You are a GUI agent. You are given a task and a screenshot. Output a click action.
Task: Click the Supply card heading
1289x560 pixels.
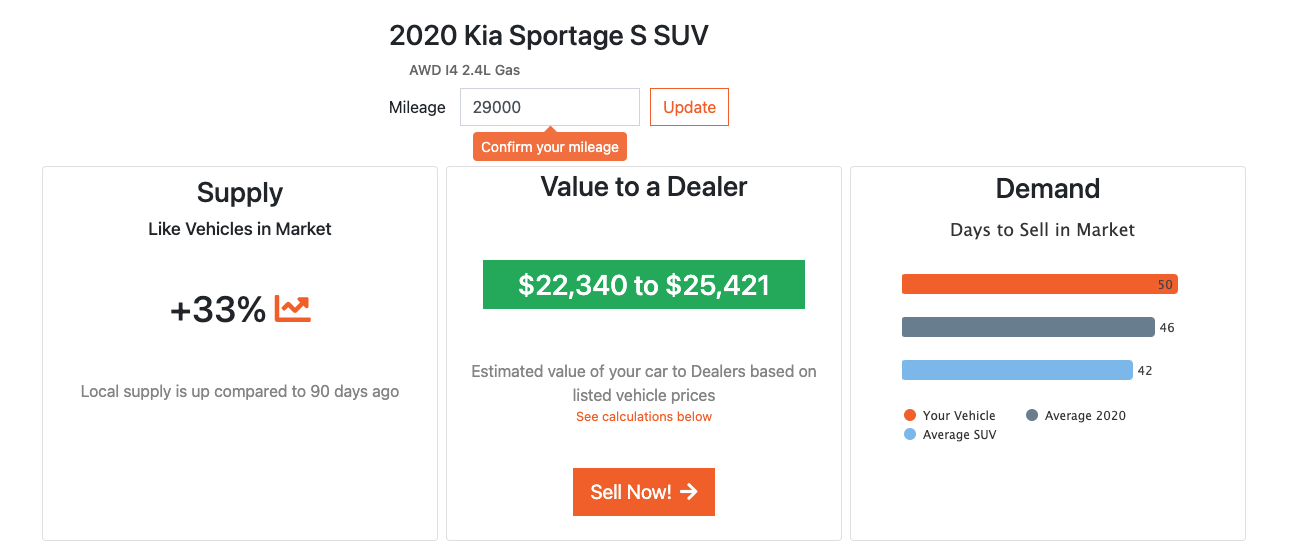240,193
